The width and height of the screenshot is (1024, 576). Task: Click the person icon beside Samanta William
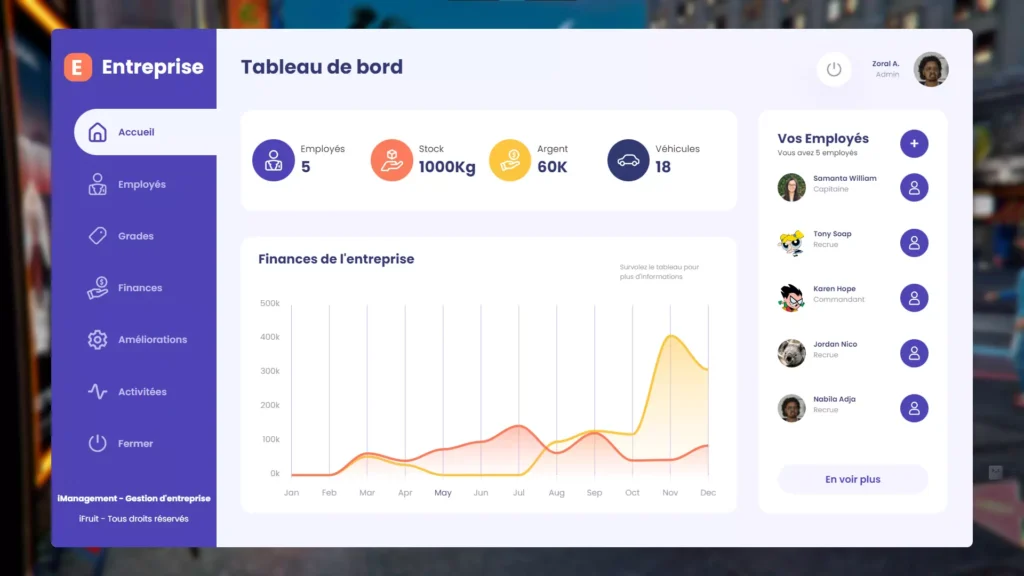coord(914,187)
